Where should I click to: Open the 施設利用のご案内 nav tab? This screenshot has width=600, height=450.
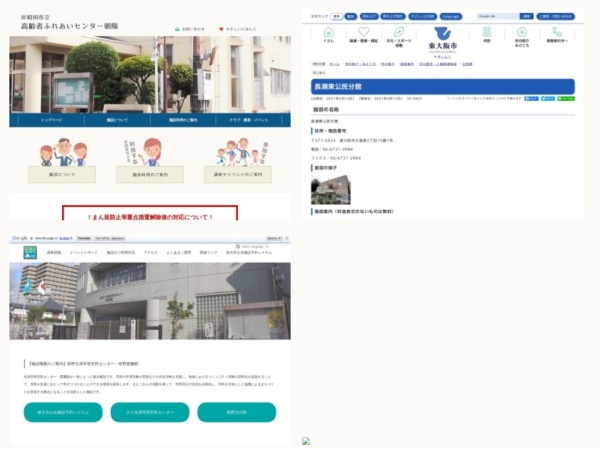click(x=183, y=120)
